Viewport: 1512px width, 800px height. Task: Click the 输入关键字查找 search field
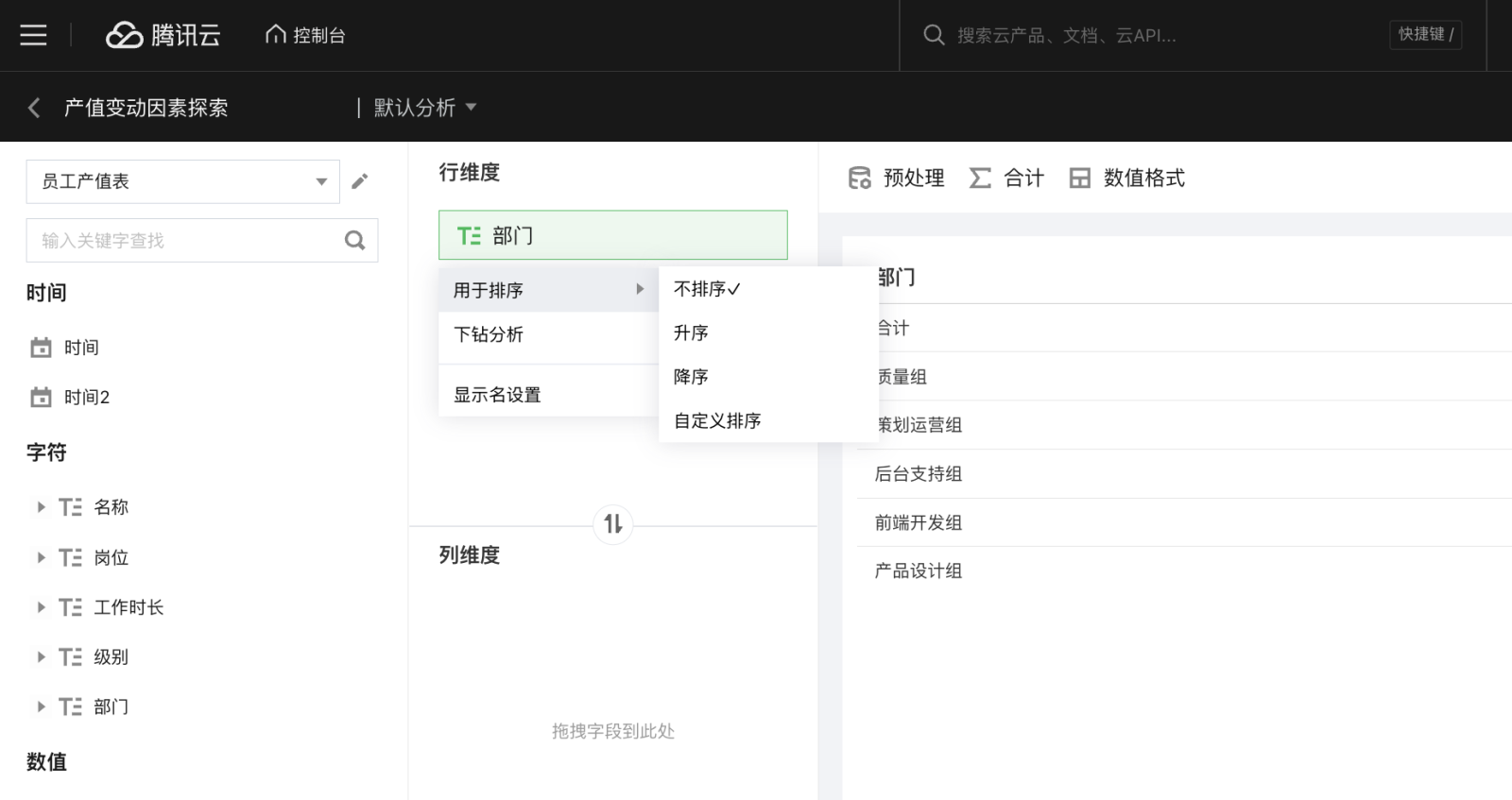pyautogui.click(x=184, y=241)
